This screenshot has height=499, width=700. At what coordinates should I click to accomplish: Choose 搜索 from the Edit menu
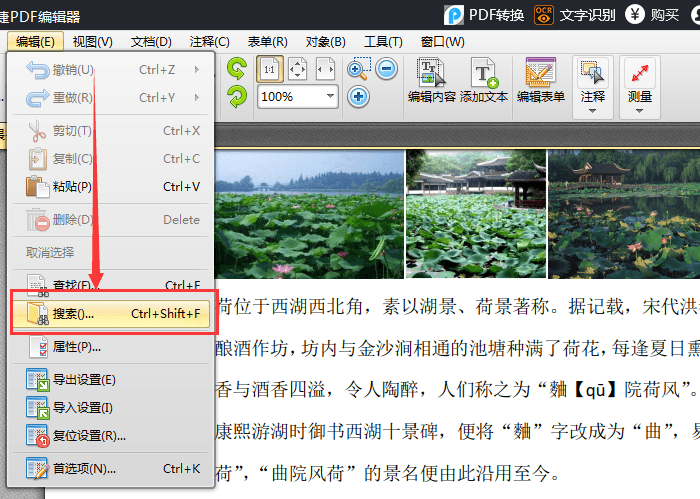111,313
